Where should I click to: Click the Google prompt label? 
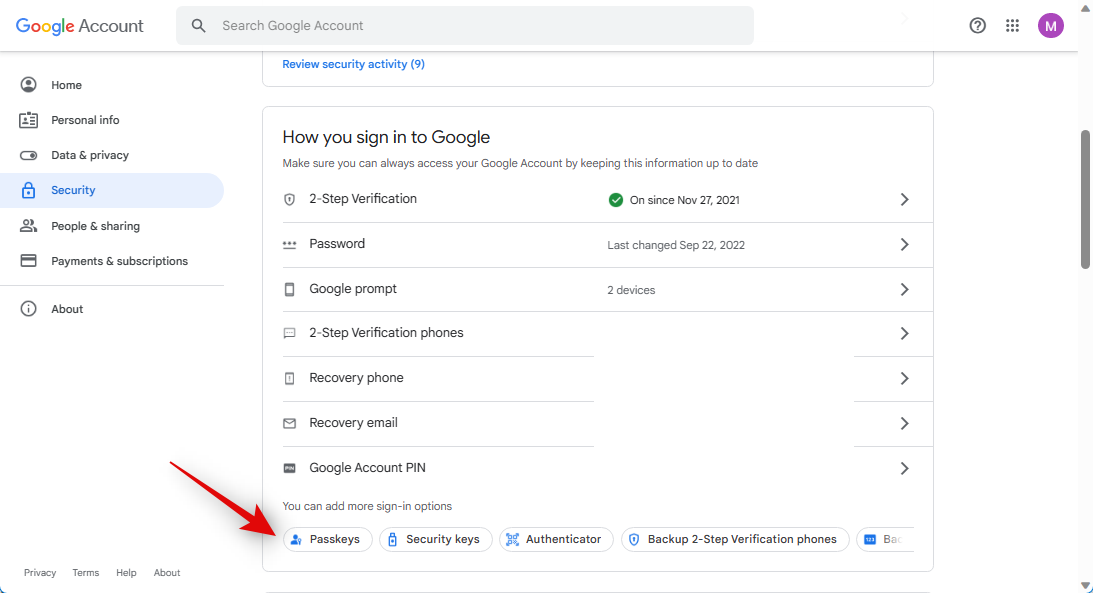(x=353, y=288)
